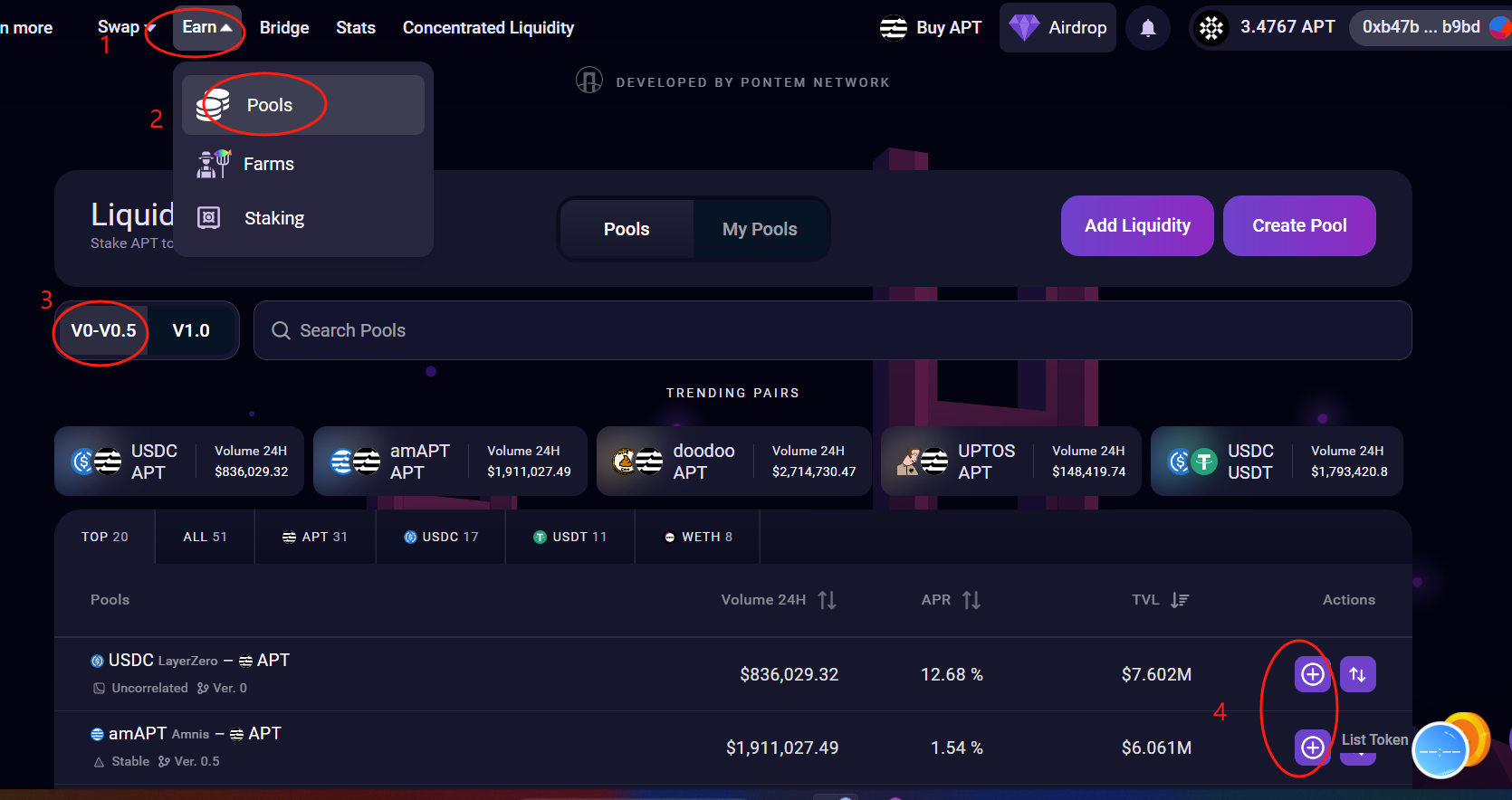Switch to the Pools tab
The height and width of the screenshot is (800, 1512).
coord(627,229)
